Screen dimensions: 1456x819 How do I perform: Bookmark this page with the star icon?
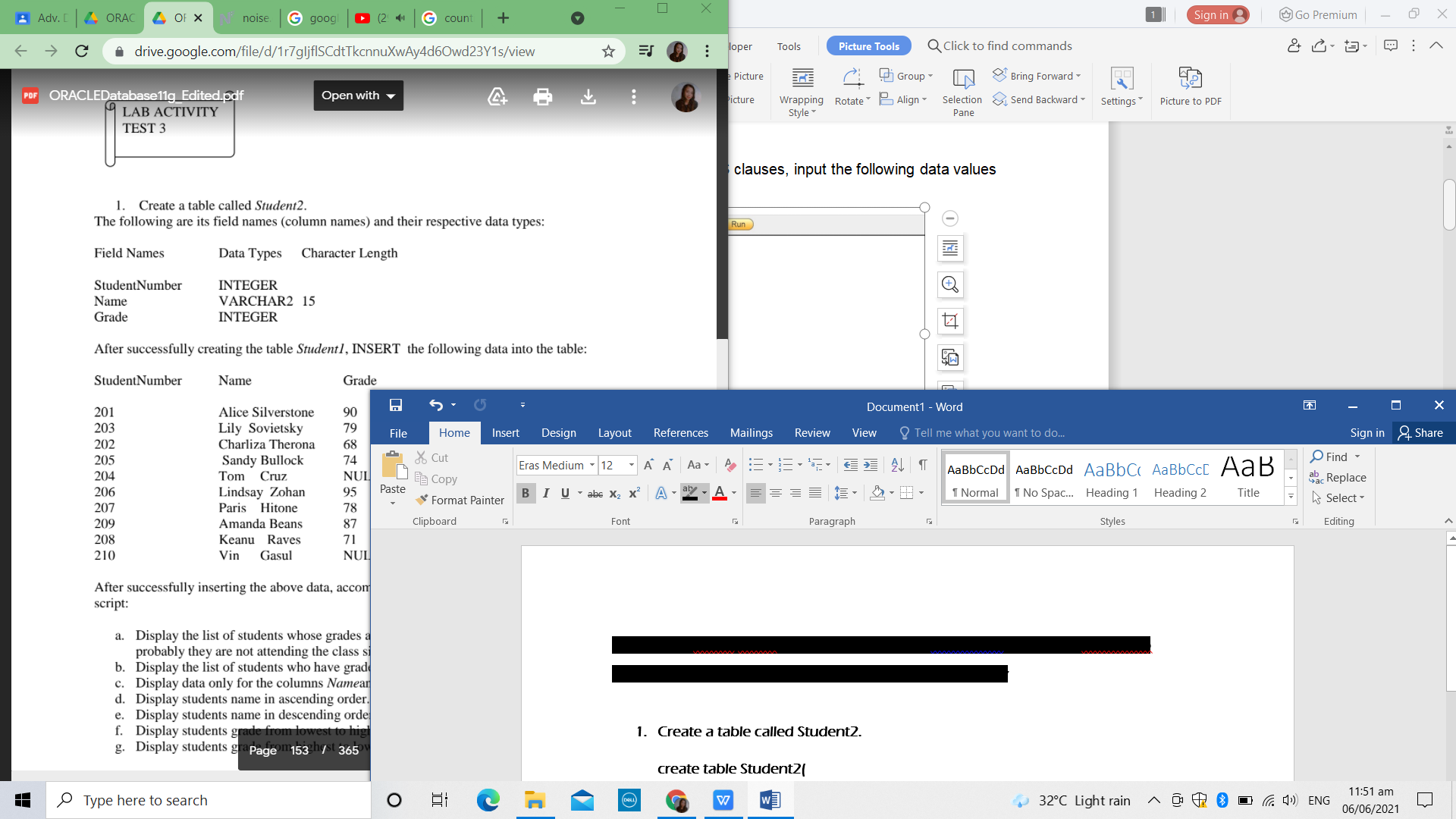(x=608, y=51)
